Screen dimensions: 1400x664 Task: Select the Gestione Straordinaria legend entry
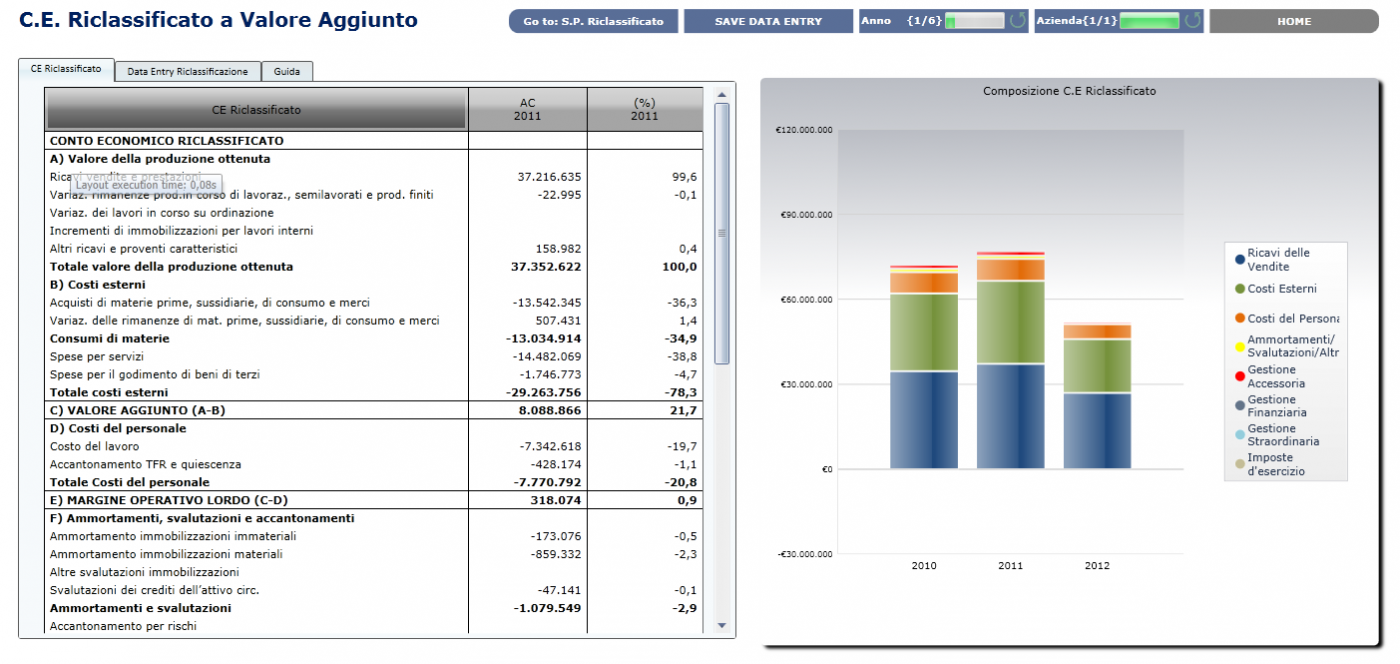pyautogui.click(x=1277, y=435)
